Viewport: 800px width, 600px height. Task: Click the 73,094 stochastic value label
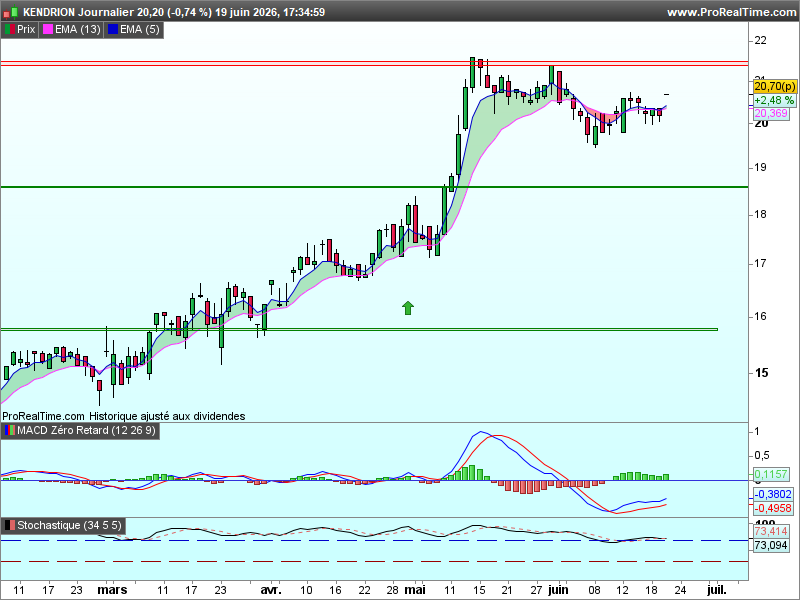coord(771,545)
